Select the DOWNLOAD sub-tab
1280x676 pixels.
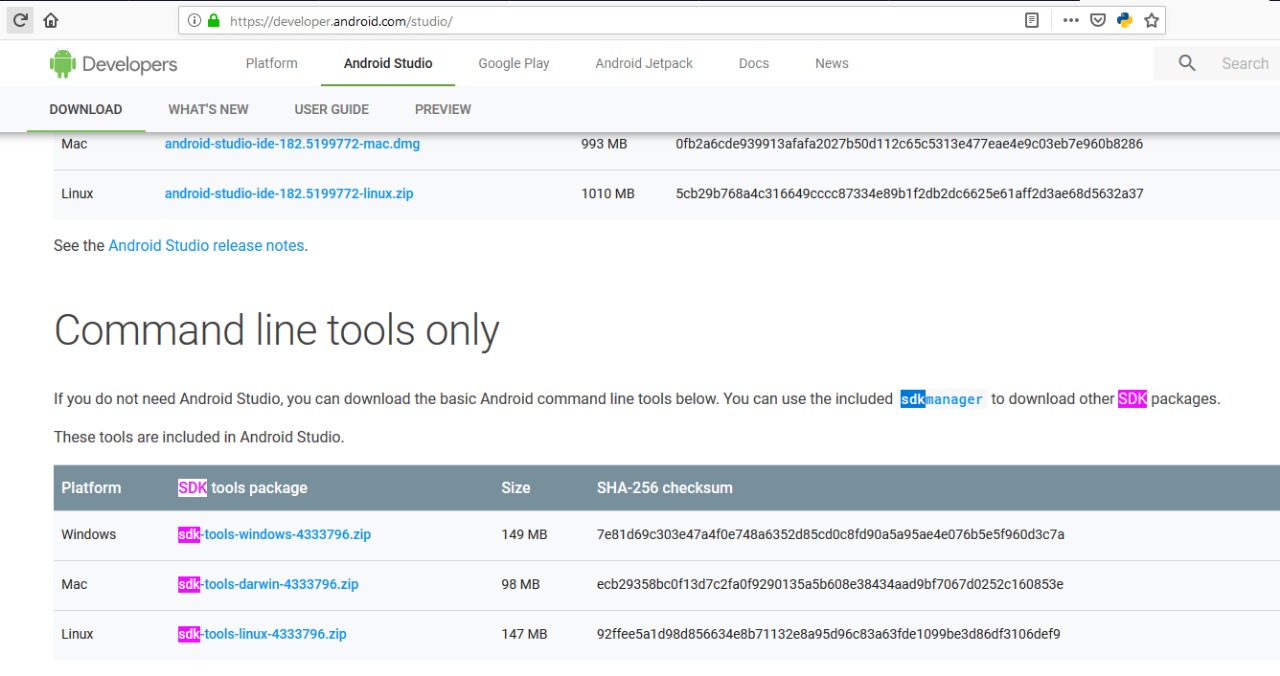[86, 109]
